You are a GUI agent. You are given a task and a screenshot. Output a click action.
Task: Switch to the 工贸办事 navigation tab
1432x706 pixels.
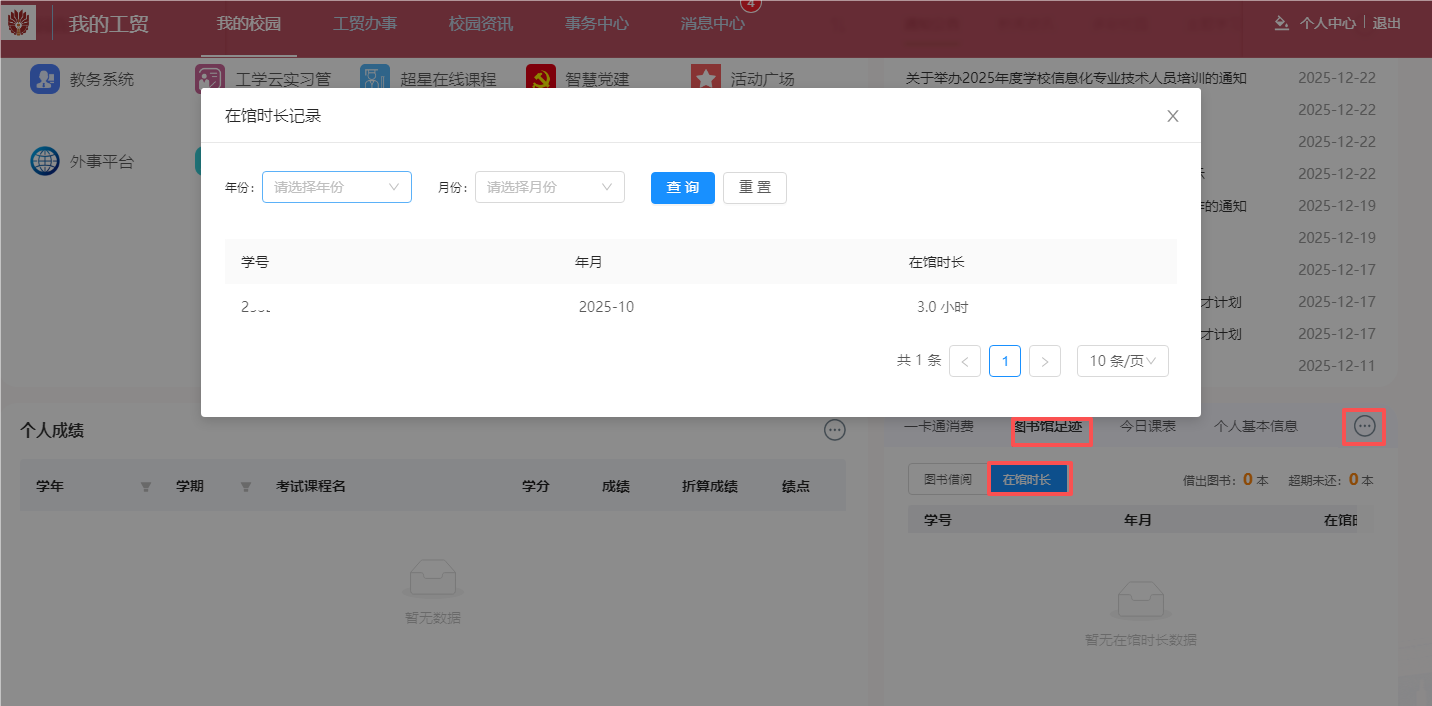[x=365, y=24]
